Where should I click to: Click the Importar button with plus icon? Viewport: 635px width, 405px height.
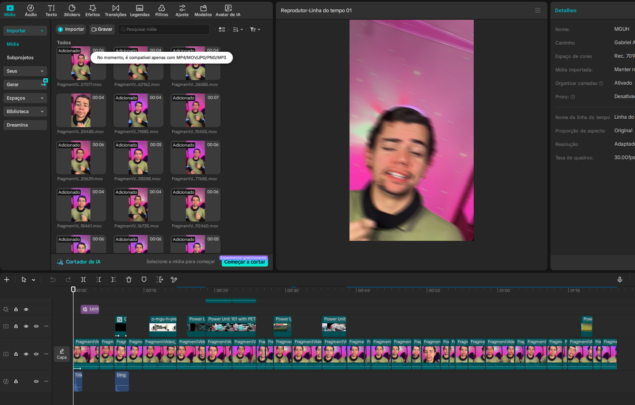click(71, 30)
